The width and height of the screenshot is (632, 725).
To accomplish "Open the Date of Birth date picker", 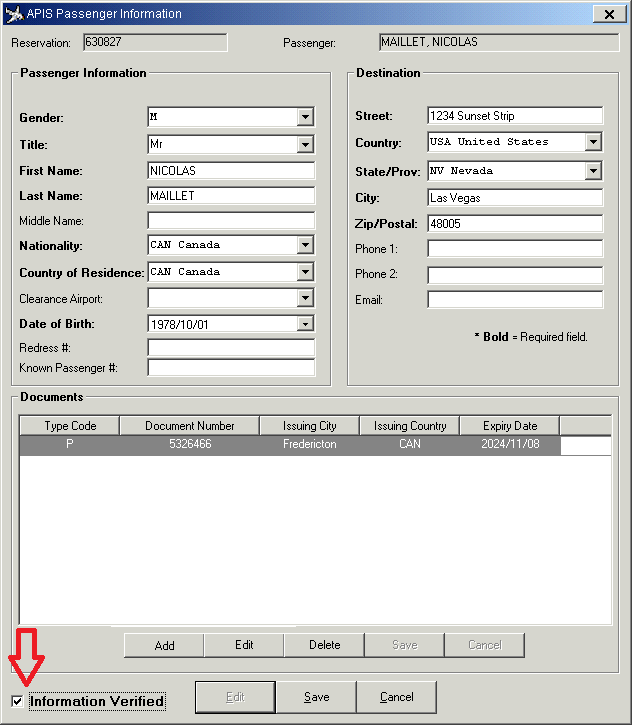I will click(305, 324).
